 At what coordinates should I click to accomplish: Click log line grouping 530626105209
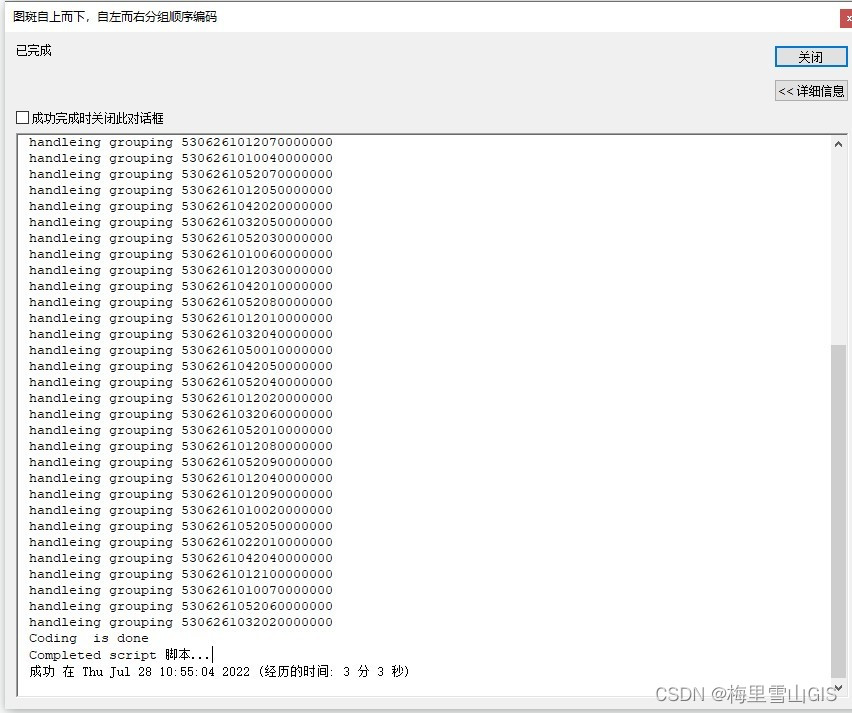[x=180, y=462]
